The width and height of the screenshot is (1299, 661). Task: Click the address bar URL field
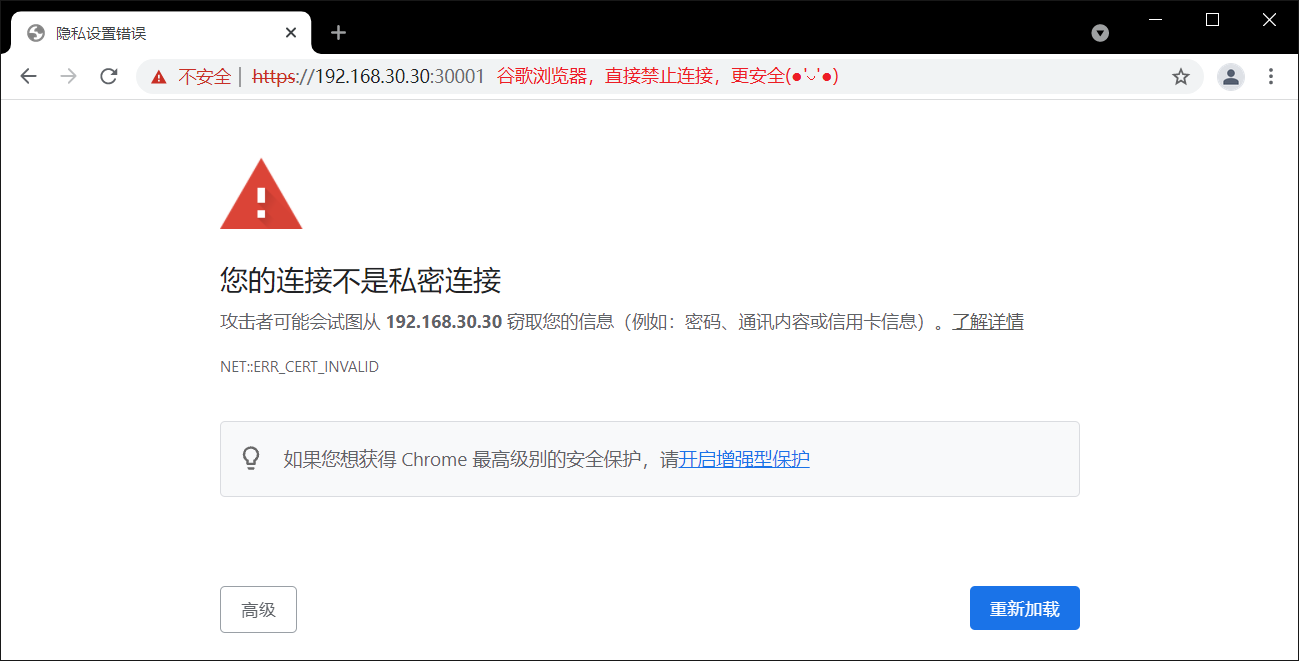tap(670, 76)
